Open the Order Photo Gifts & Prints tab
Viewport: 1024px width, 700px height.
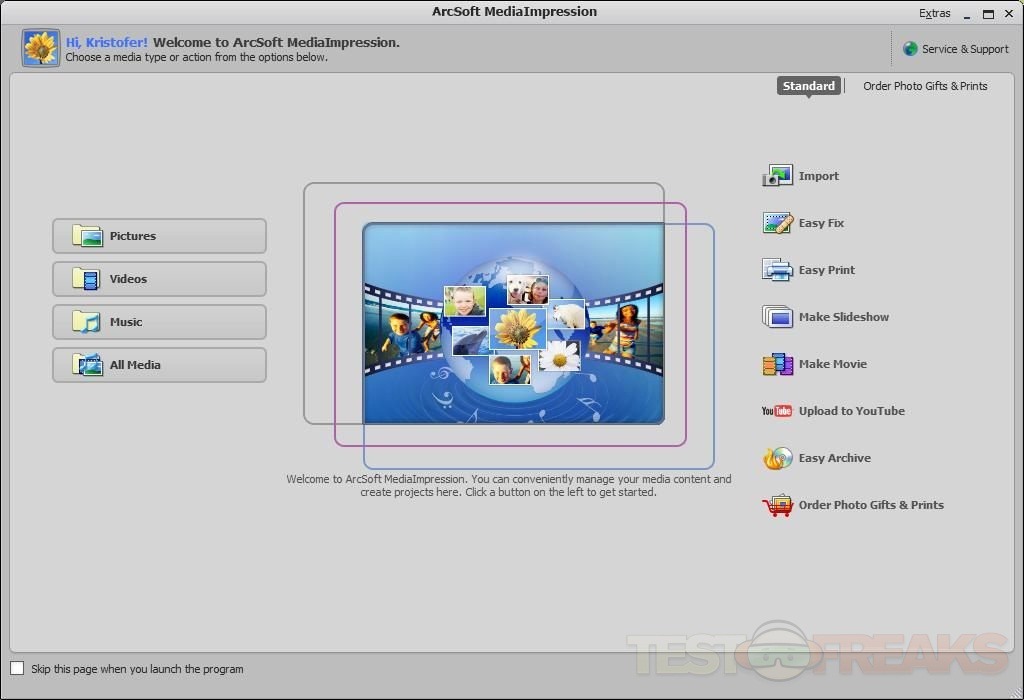tap(924, 86)
